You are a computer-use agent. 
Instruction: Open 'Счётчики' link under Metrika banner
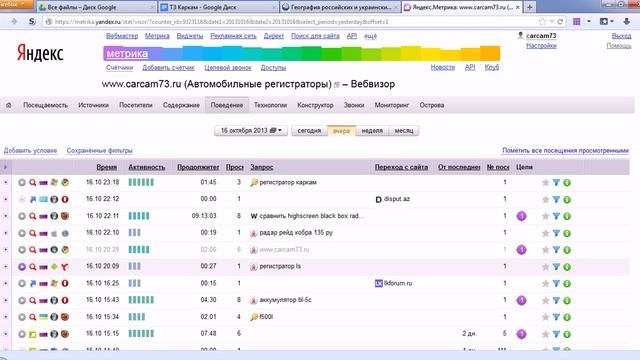[120, 68]
